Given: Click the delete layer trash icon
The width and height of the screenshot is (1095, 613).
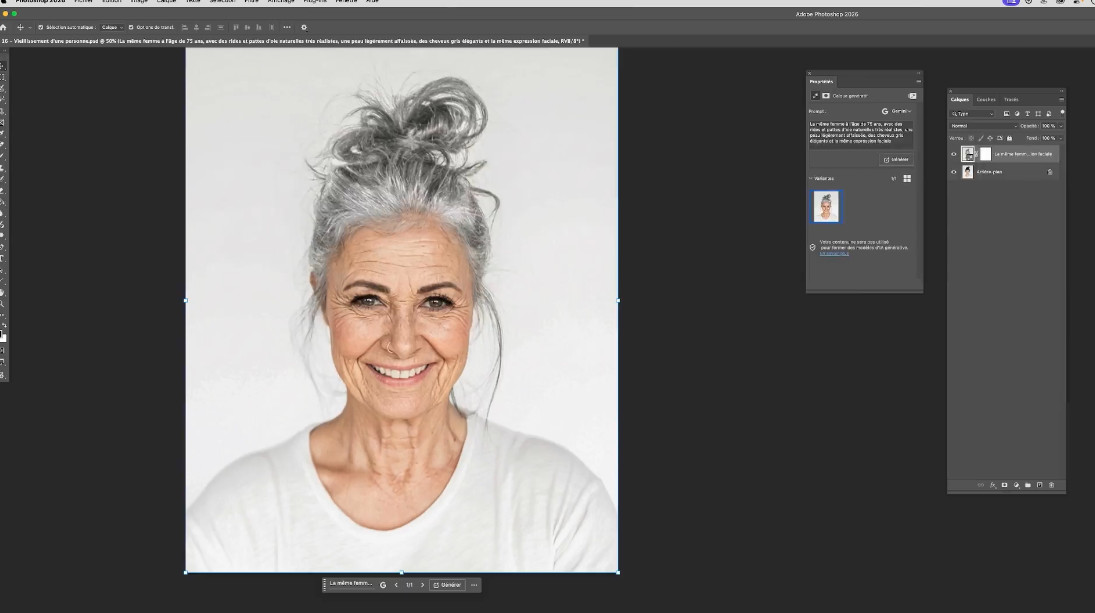Looking at the screenshot, I should (1050, 485).
